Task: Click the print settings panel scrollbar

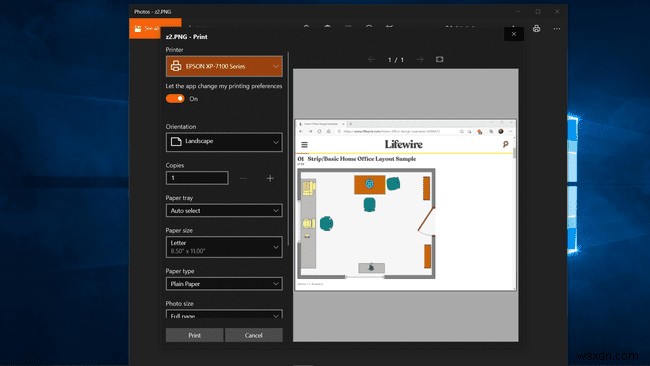Action: [288, 149]
